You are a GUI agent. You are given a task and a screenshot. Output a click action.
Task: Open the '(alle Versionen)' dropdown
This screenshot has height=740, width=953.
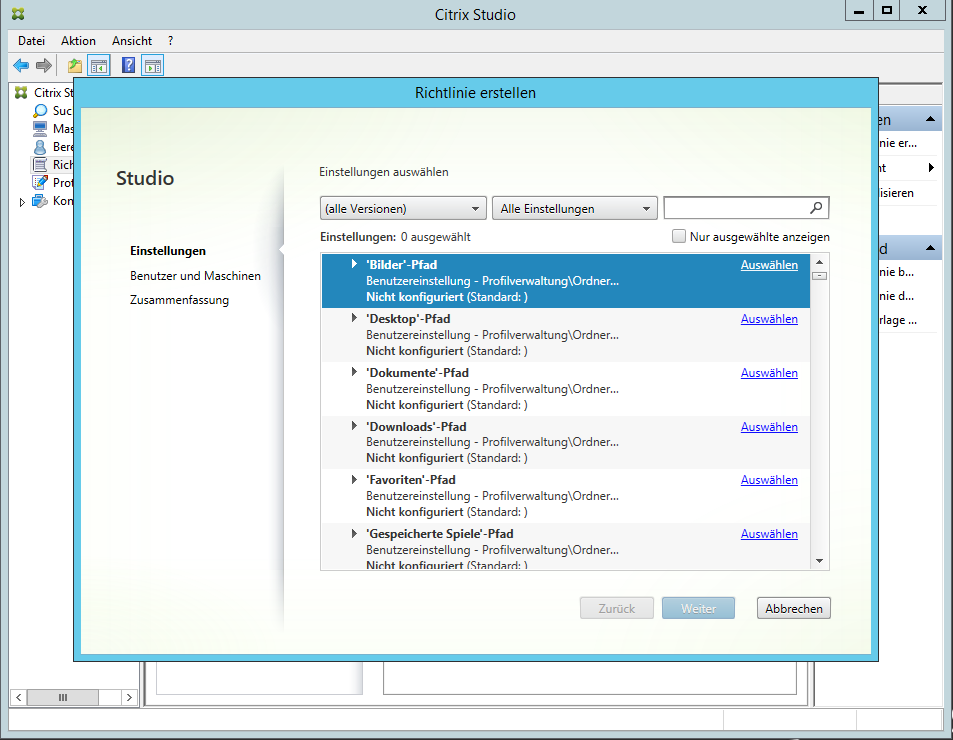403,208
